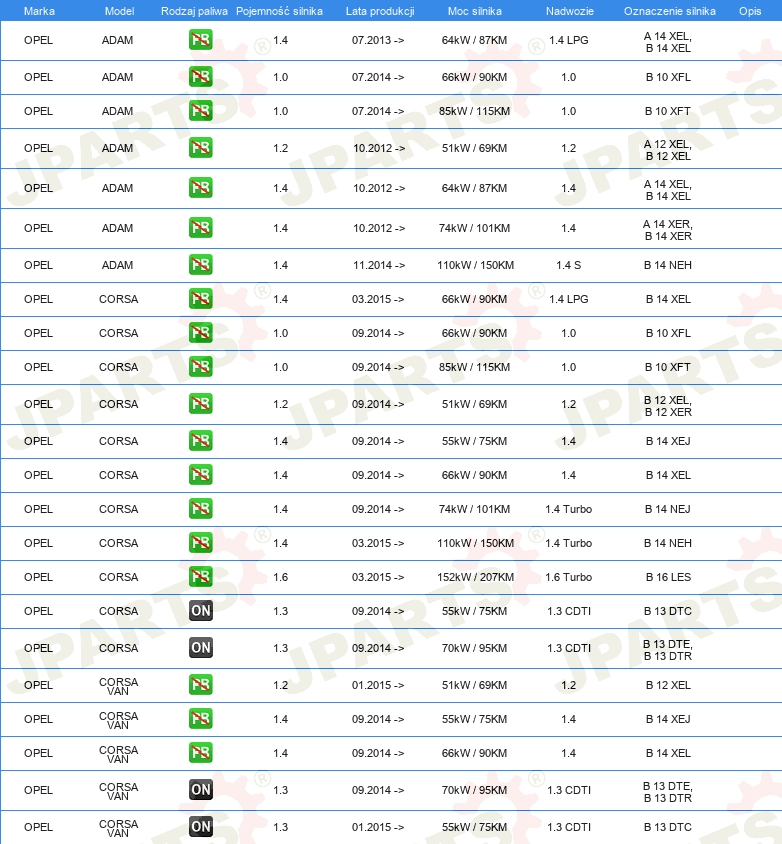Click petrol fuel icon in ADAM B 10 XFL row

pyautogui.click(x=201, y=77)
